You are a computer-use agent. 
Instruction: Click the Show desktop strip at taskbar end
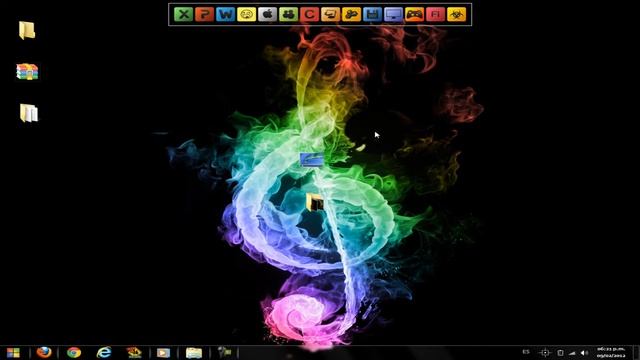637,353
